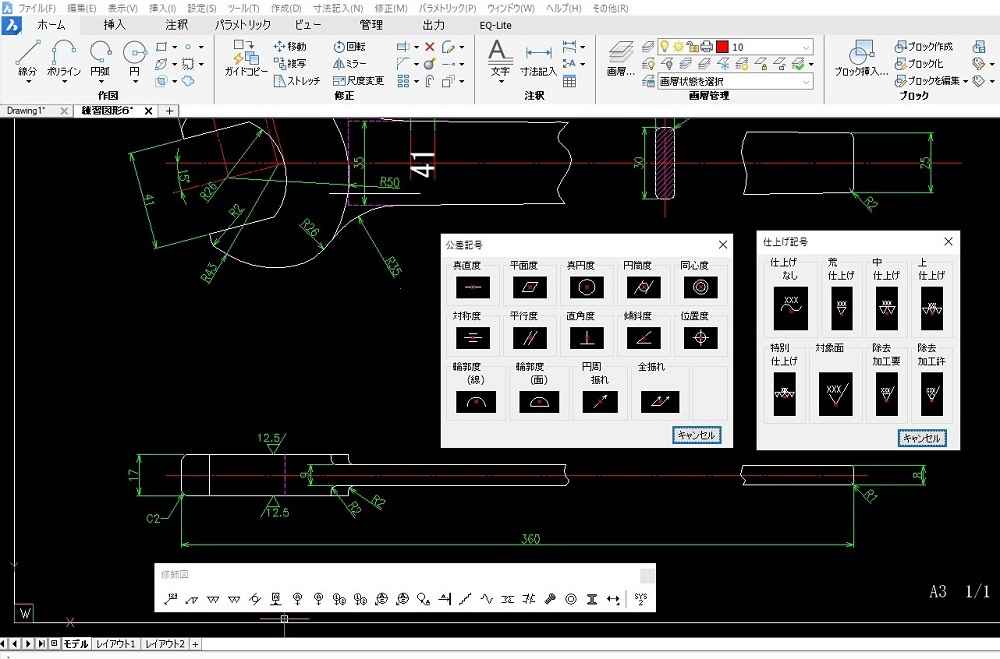Pick 平行度 parallelism tolerance symbol
1000x659 pixels.
point(529,338)
